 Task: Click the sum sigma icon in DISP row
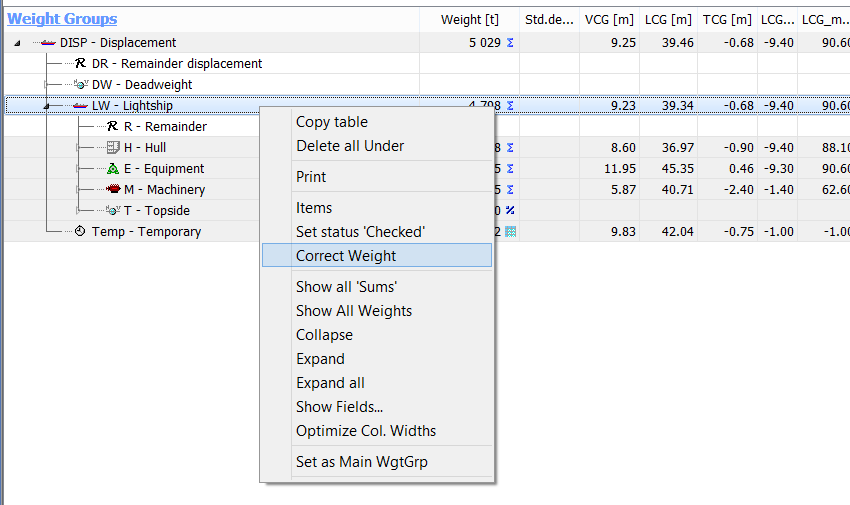click(x=510, y=43)
